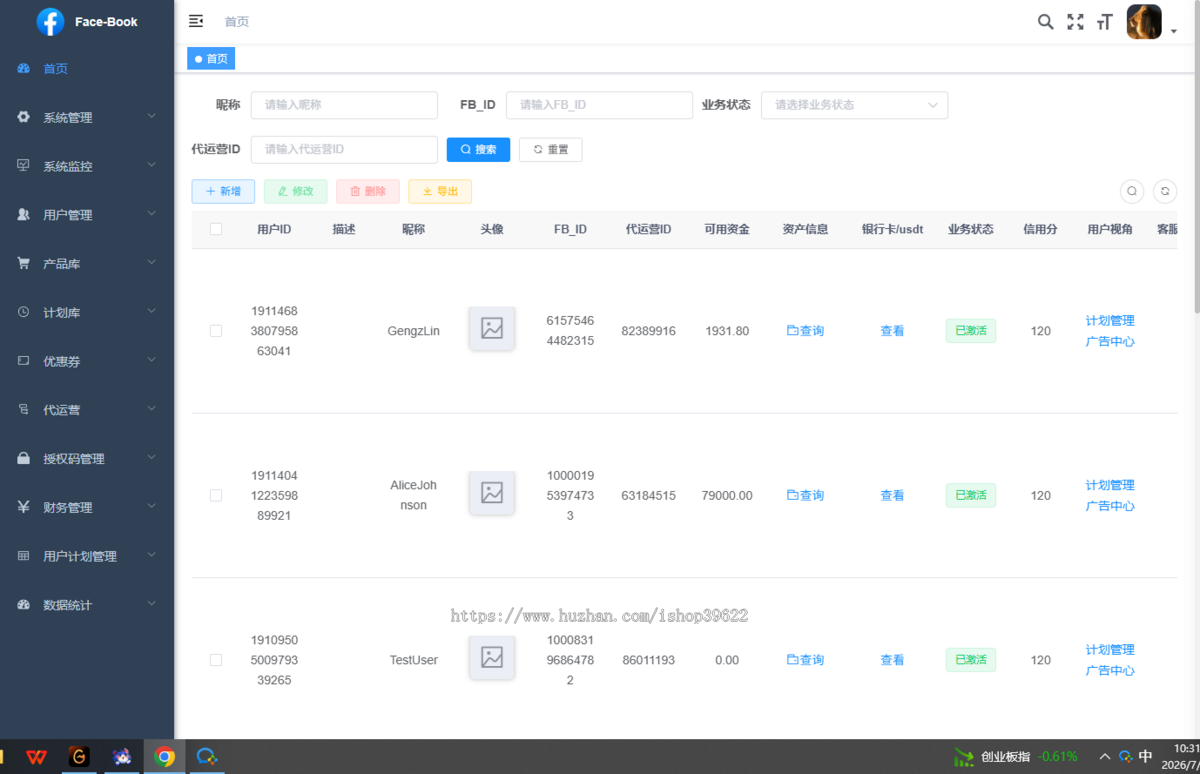The image size is (1200, 774).
Task: Click the 计划库 clock icon in sidebar
Action: coord(23,312)
